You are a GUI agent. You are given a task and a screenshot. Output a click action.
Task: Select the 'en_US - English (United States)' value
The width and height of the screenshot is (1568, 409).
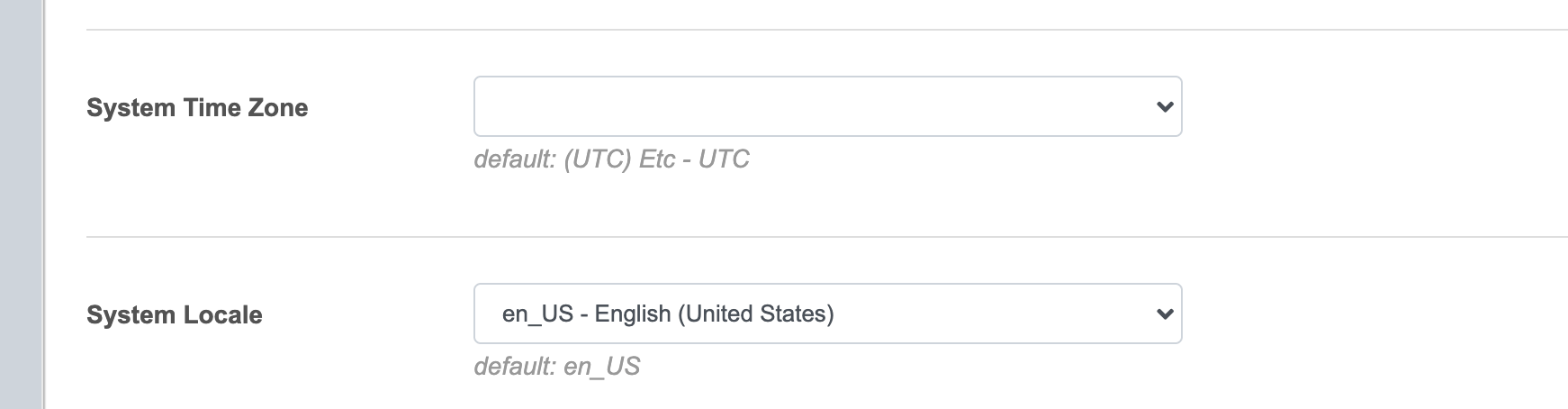(668, 314)
